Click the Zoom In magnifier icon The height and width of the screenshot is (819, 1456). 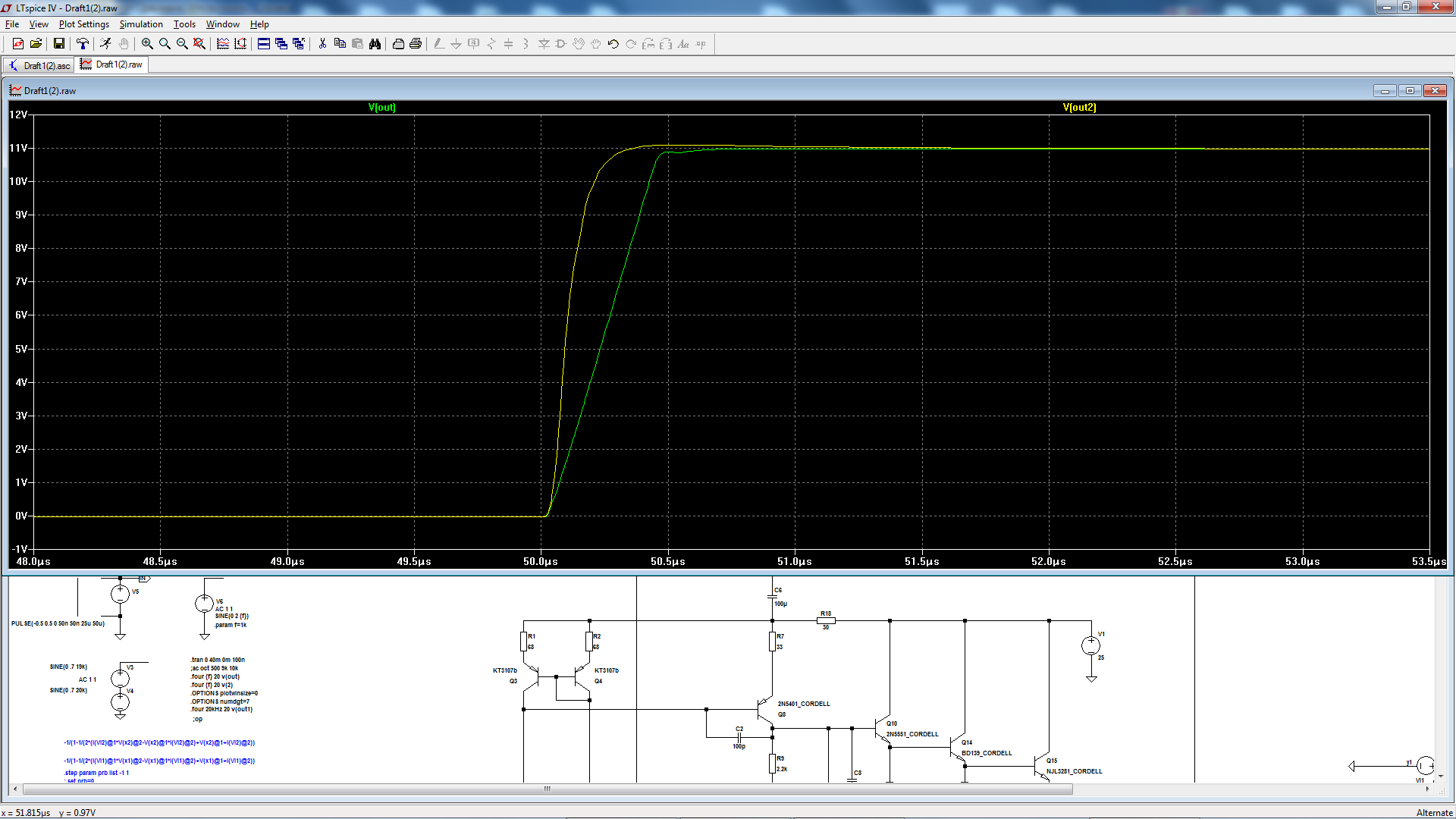[x=147, y=44]
